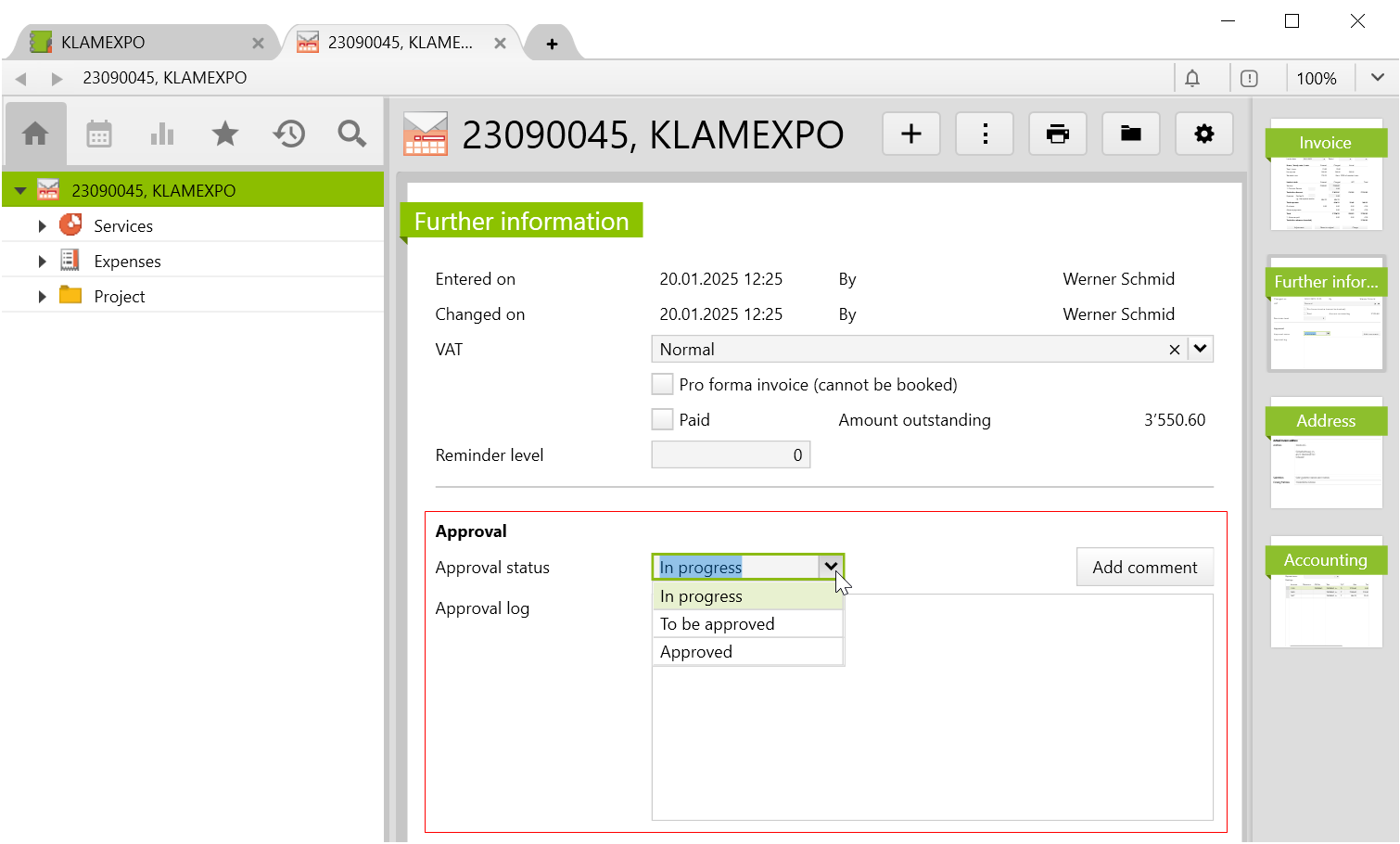Enable Pro forma invoice checkbox

(x=662, y=385)
